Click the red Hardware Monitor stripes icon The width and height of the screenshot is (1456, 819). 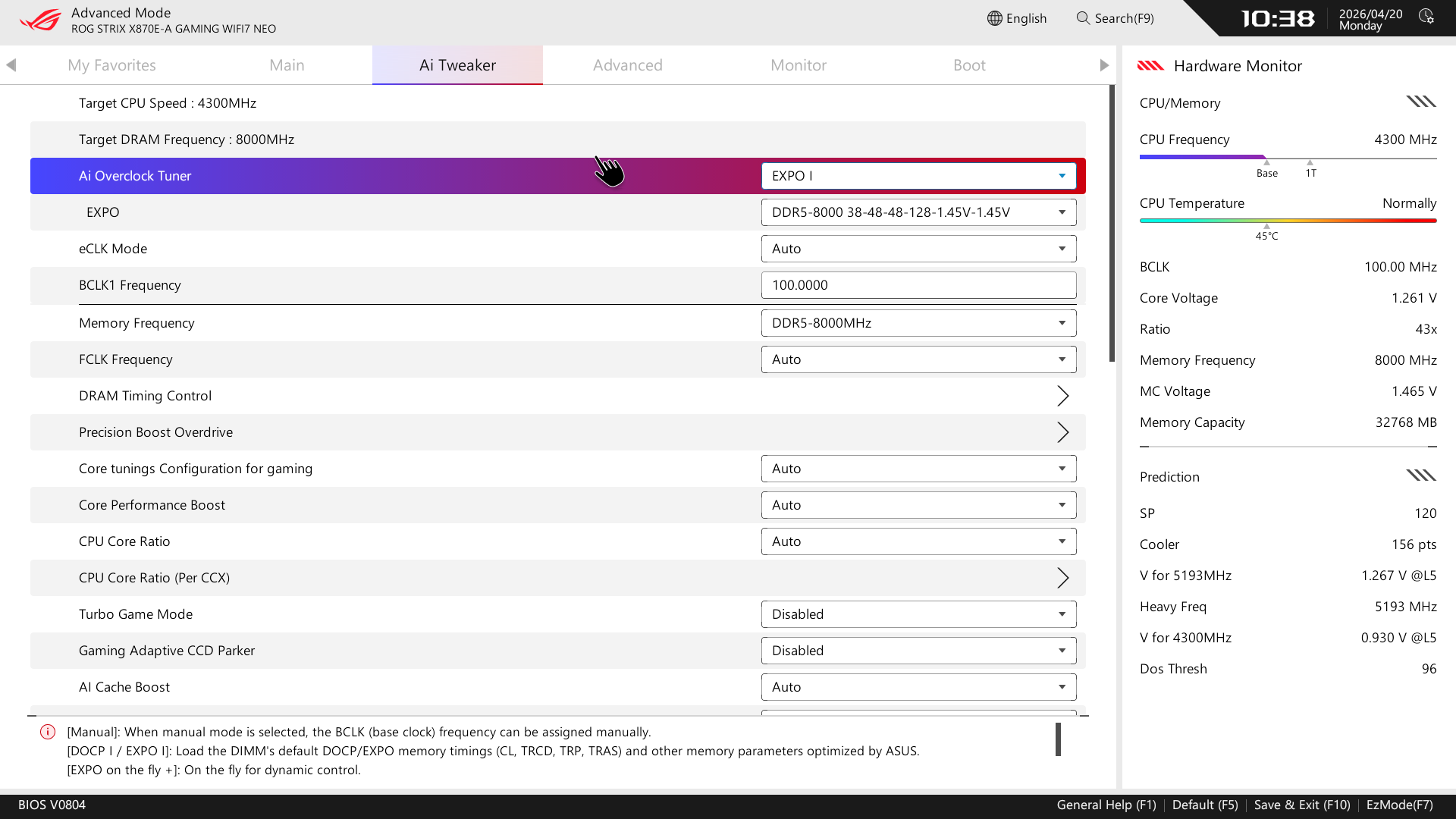click(1150, 66)
